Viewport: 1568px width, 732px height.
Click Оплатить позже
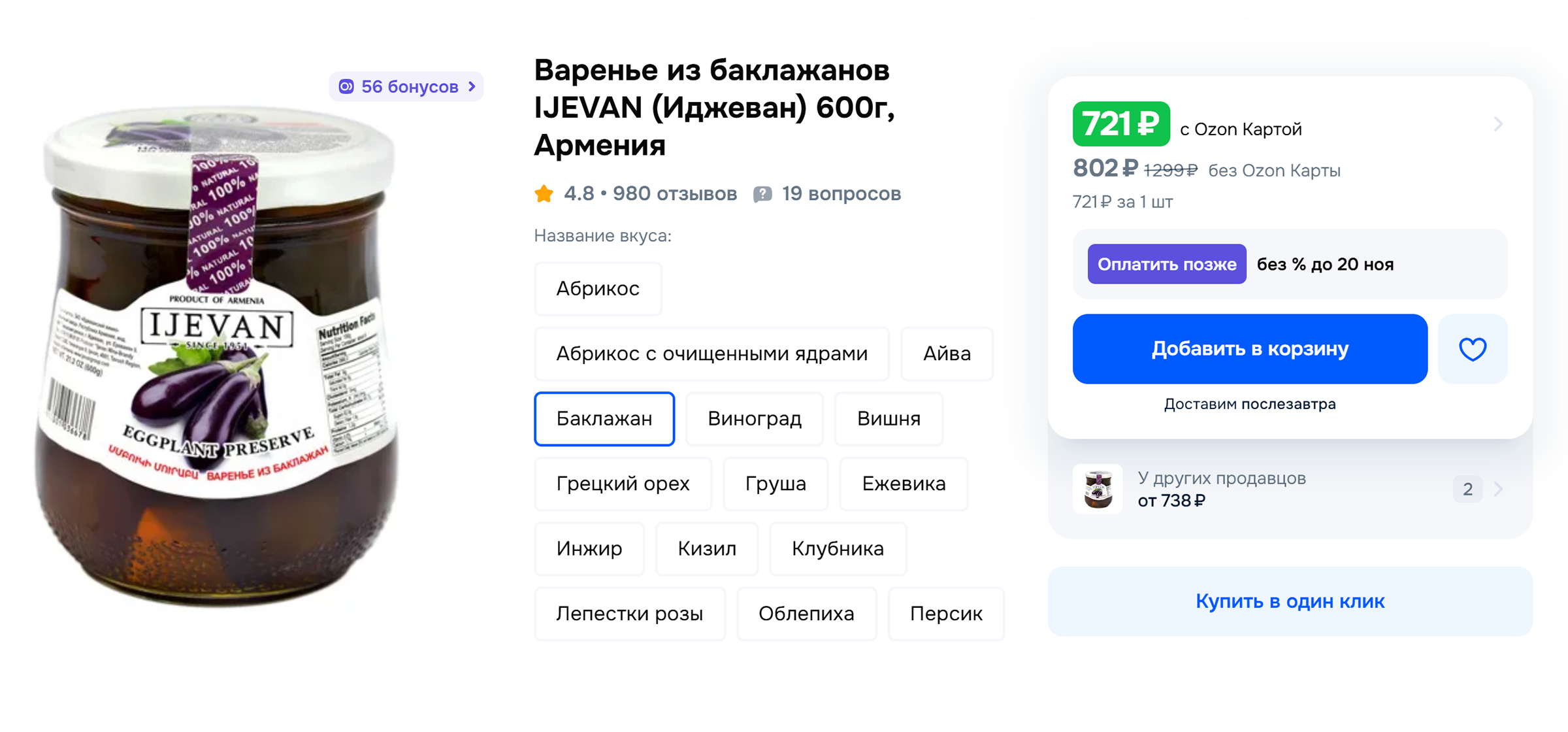tap(1166, 264)
